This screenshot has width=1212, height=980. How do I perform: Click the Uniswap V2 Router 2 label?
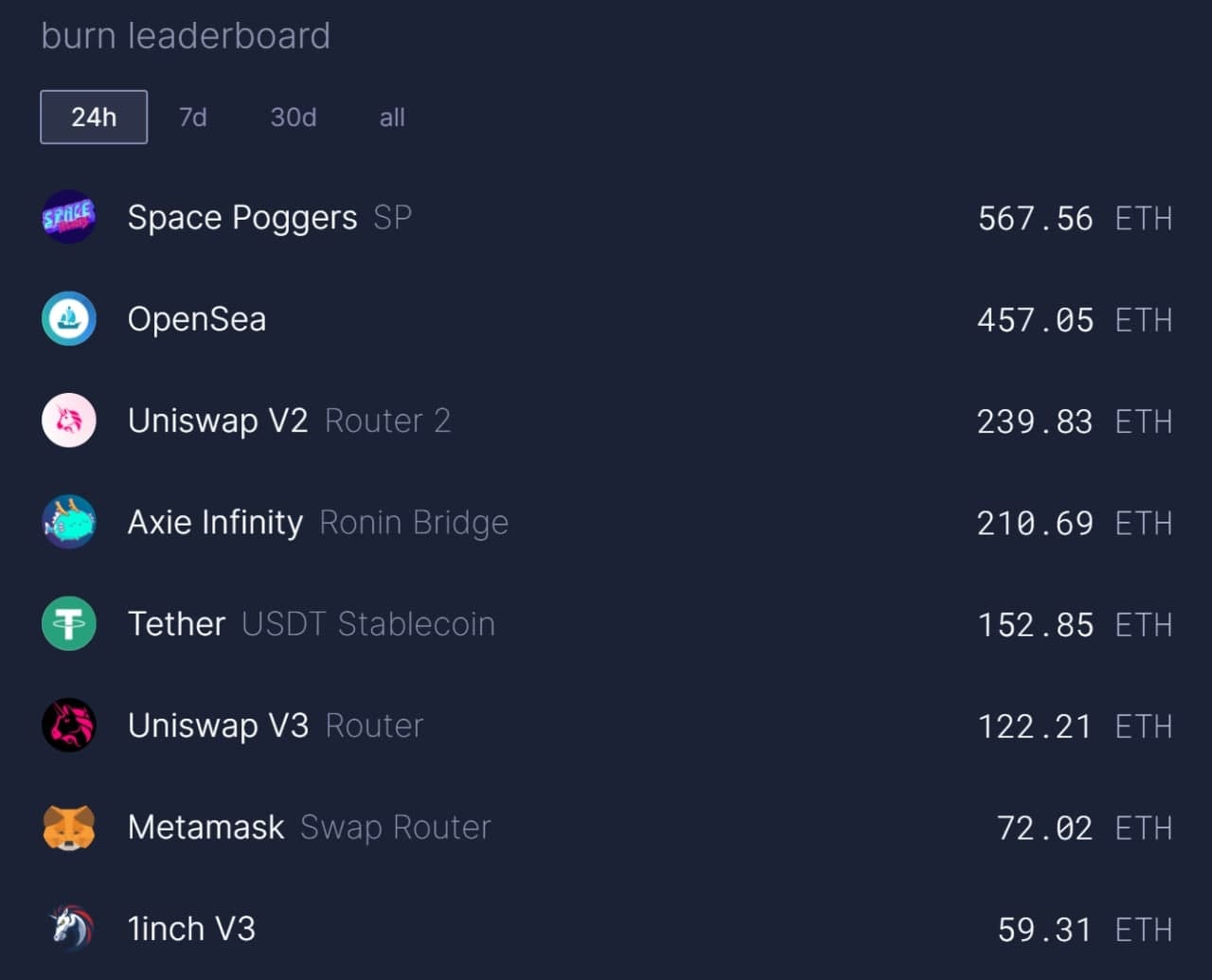387,420
